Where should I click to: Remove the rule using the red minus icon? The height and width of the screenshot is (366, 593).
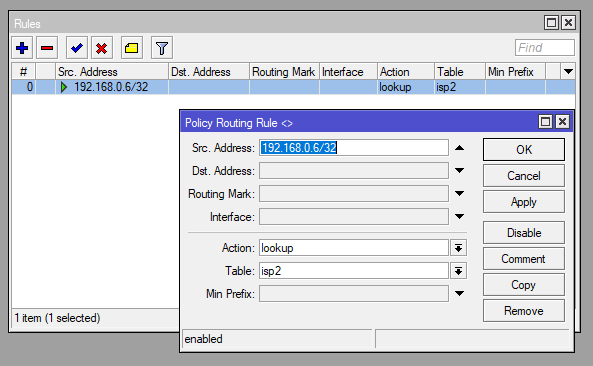pyautogui.click(x=47, y=48)
